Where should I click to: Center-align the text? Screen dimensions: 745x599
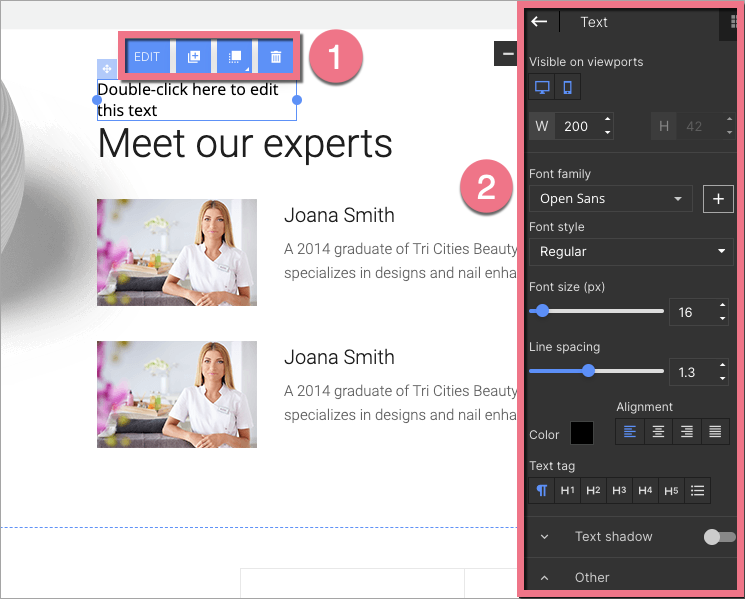coord(658,432)
